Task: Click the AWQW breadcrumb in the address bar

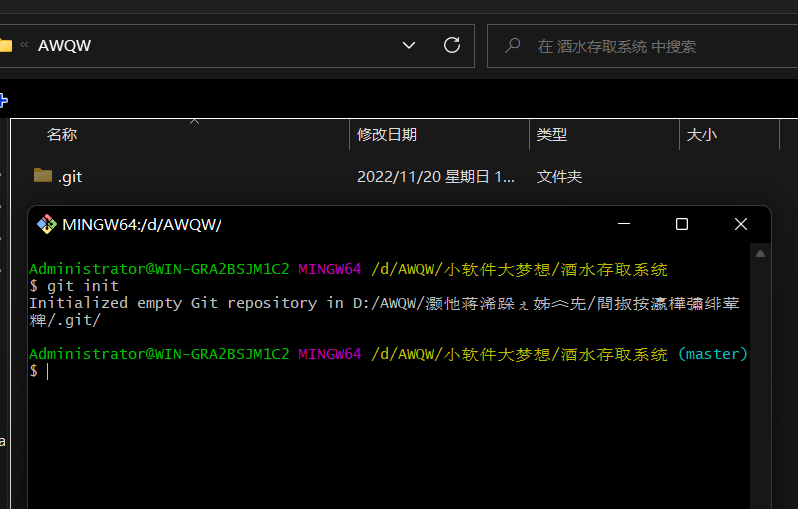Action: tap(64, 45)
